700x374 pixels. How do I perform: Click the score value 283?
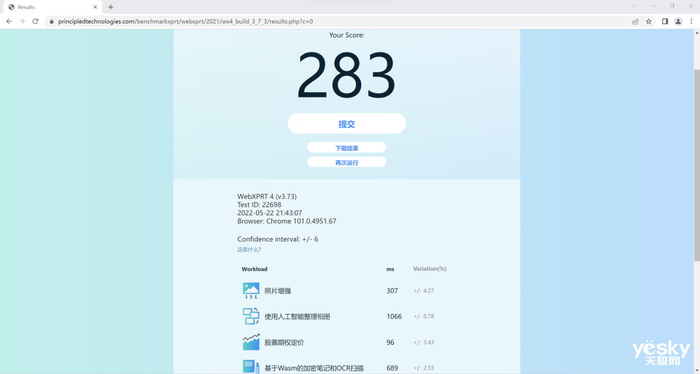346,75
